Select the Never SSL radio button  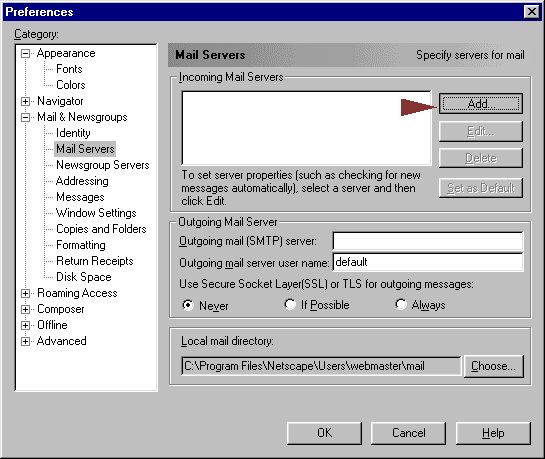(x=188, y=305)
